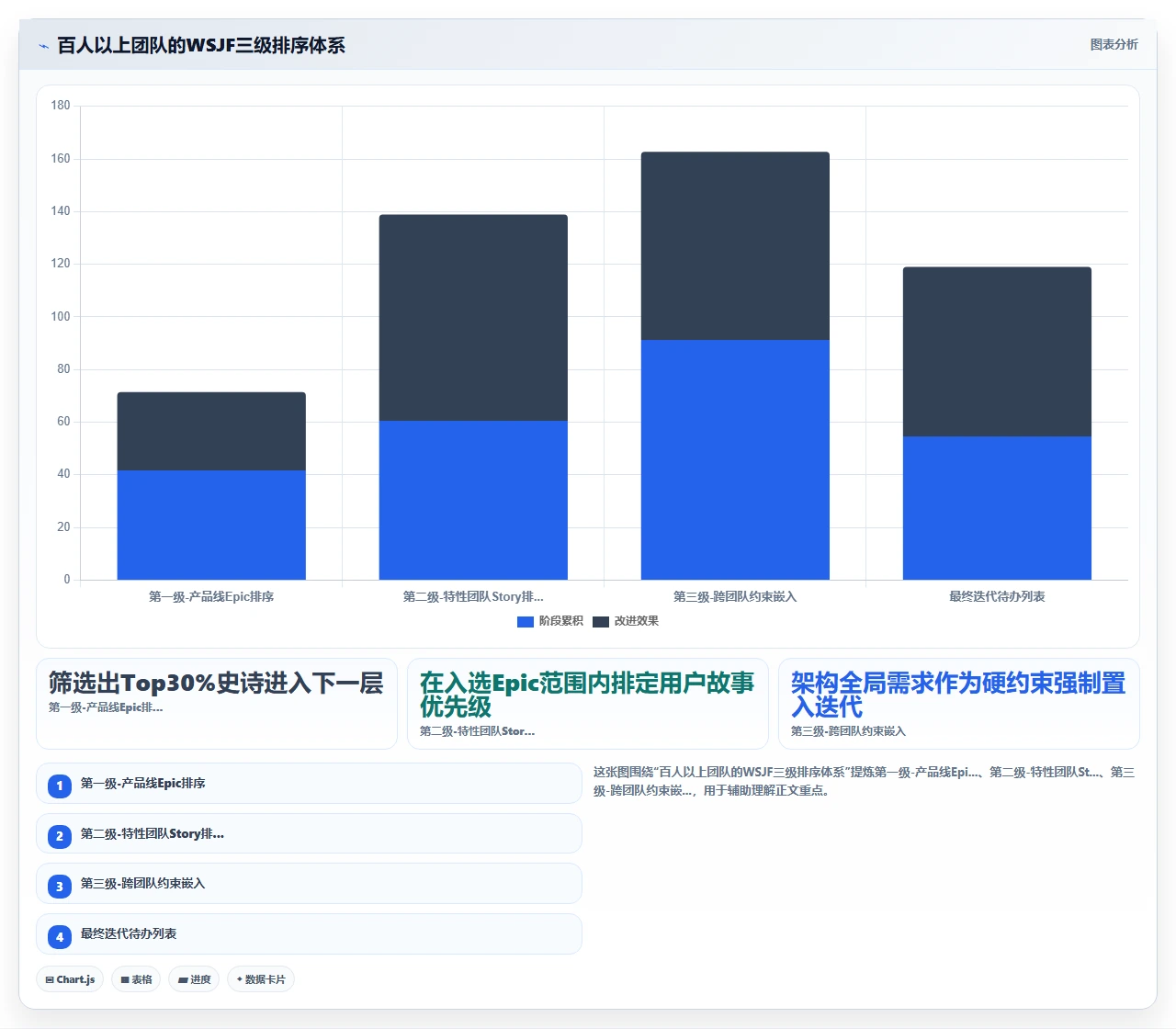The height and width of the screenshot is (1029, 1176).
Task: Click the dark bar segment for 第一级-产品线Epic排序
Action: 211,432
